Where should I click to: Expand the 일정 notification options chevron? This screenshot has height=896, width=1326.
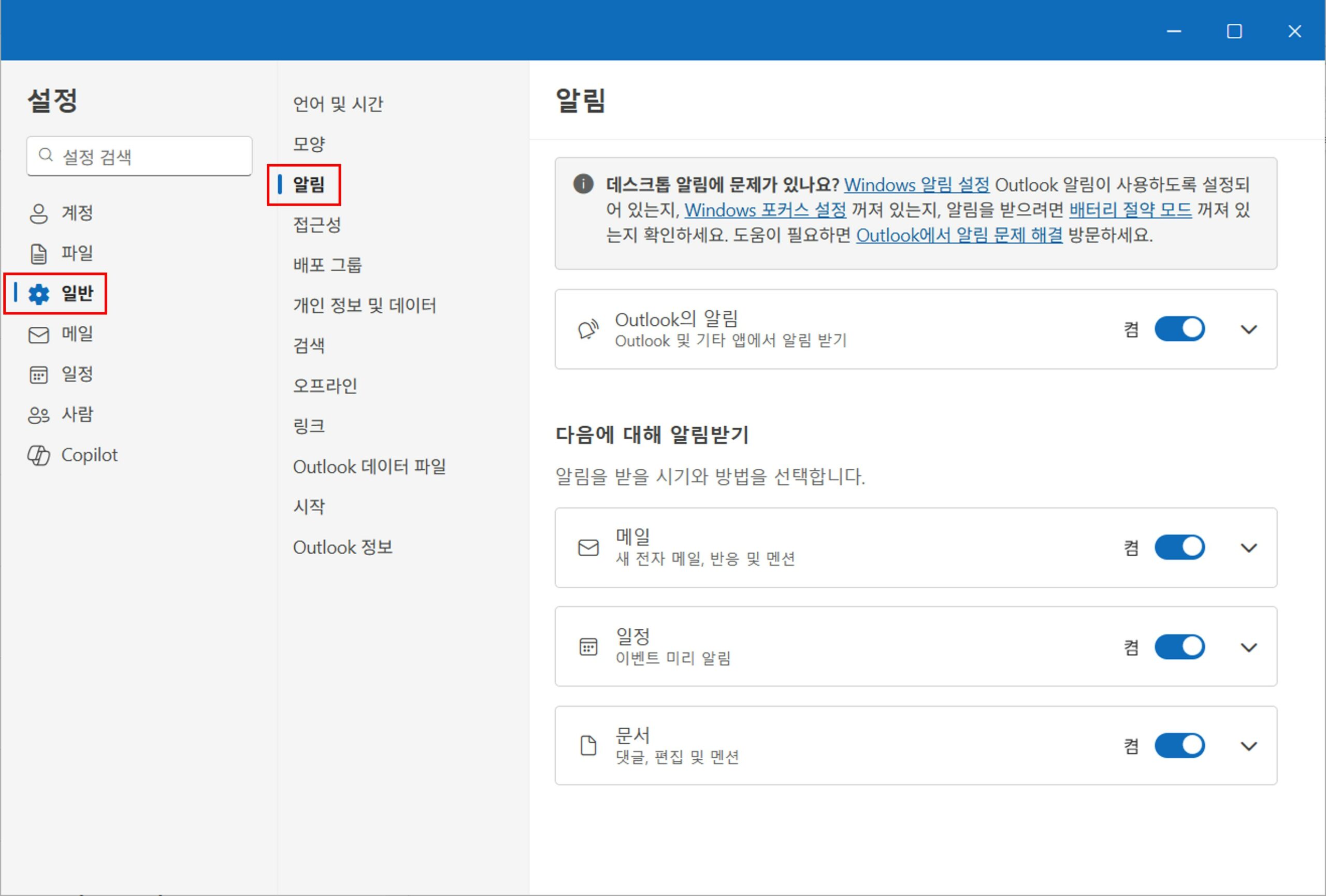[1248, 647]
